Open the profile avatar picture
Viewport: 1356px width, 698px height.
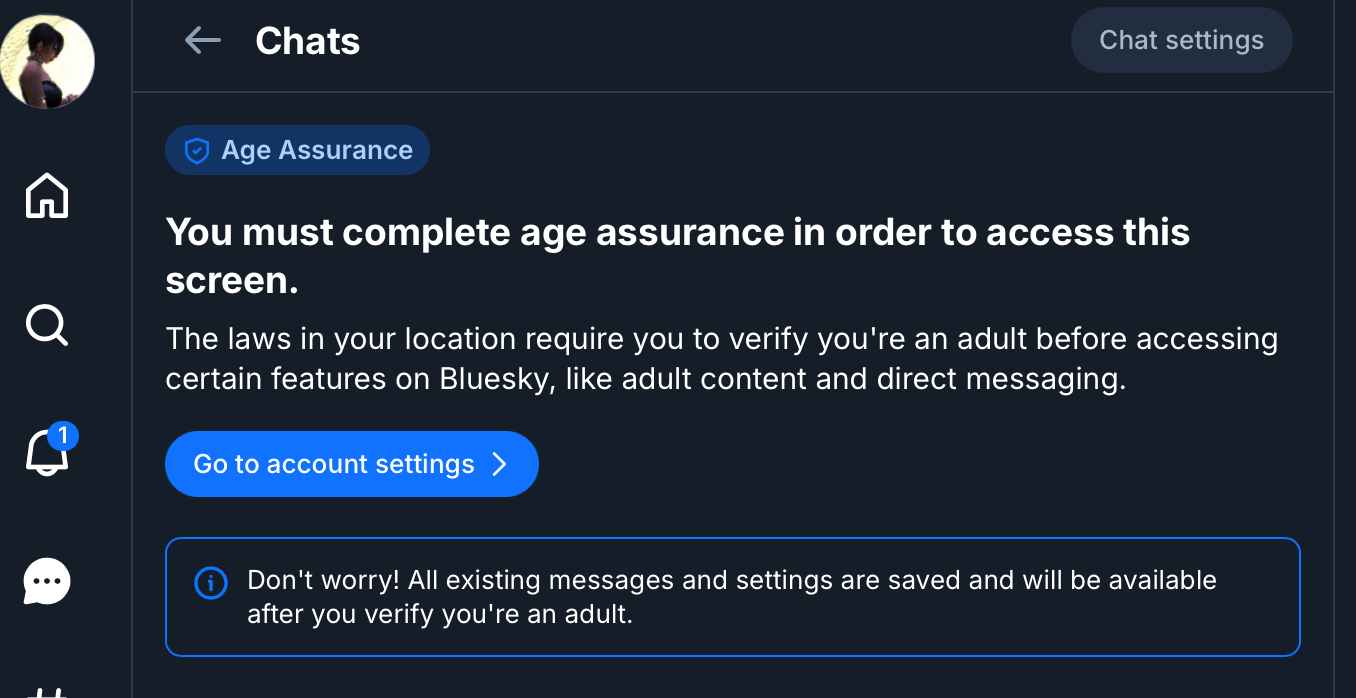[x=47, y=62]
